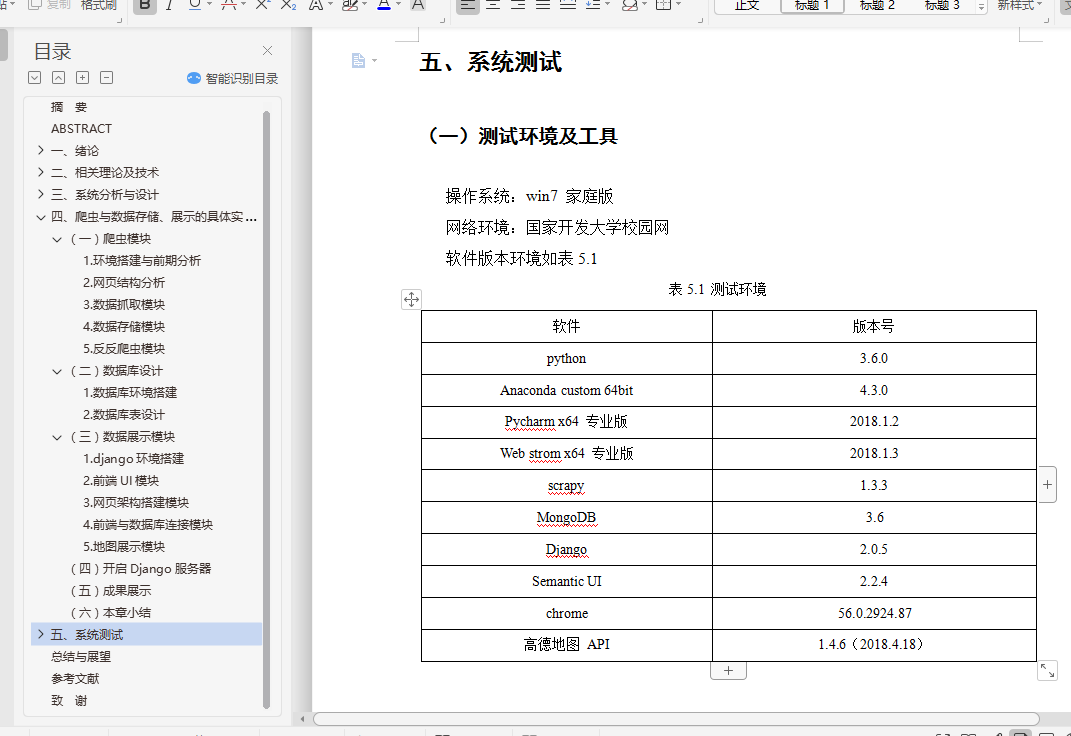Toggle italic formatting in the toolbar
1071x736 pixels.
point(169,5)
